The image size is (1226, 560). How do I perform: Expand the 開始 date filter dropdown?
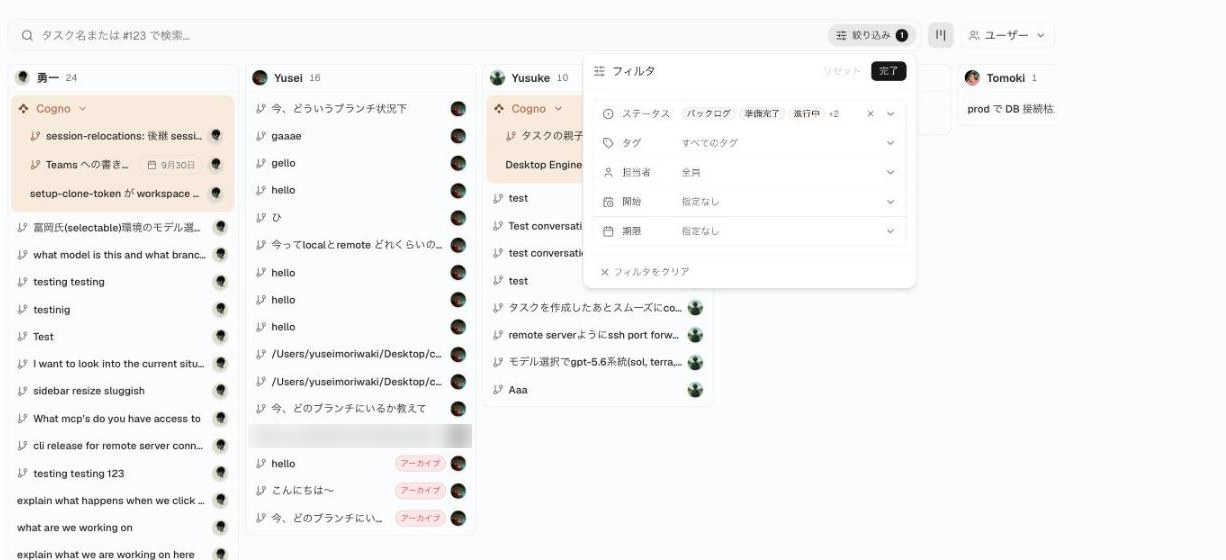coord(890,202)
